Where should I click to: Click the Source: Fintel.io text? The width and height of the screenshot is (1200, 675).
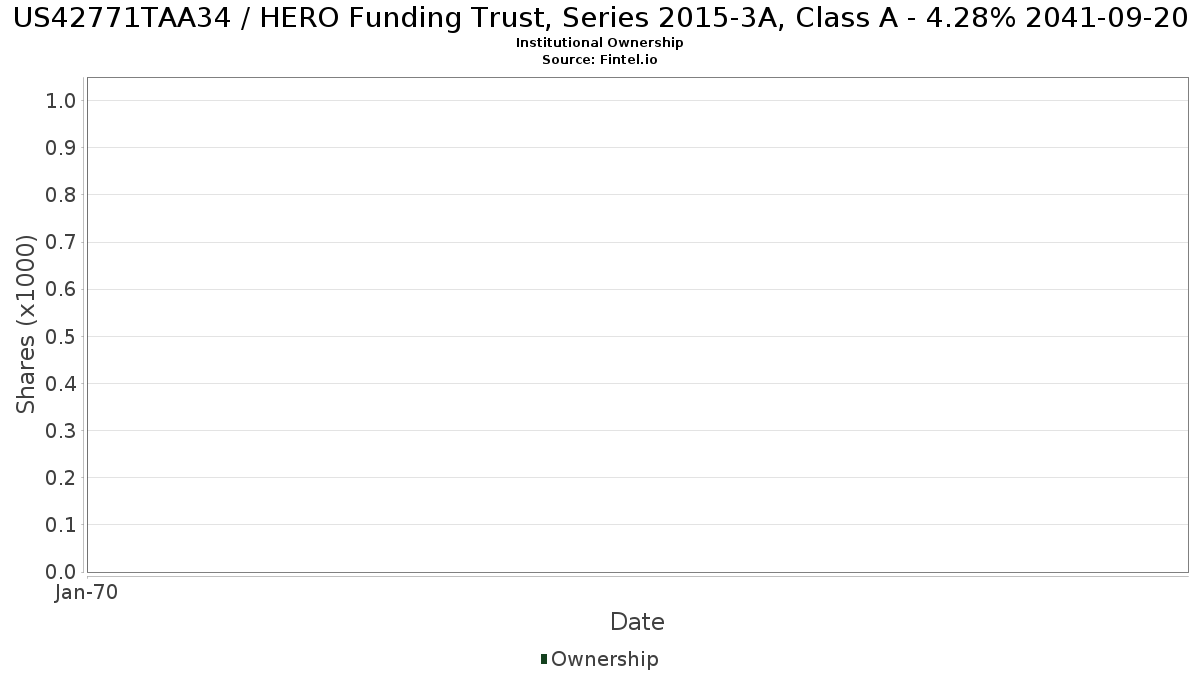(600, 60)
